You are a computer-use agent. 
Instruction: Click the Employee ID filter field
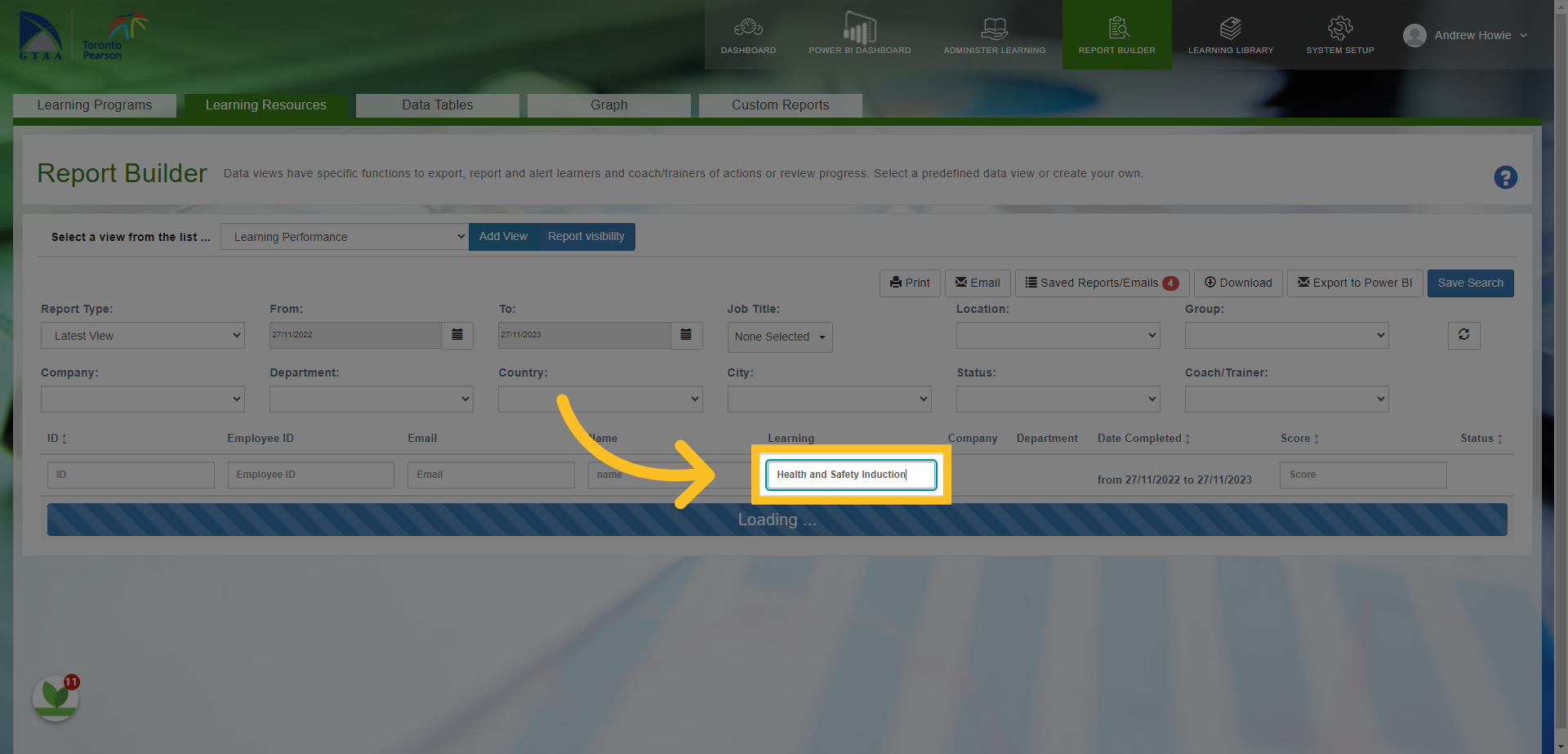tap(311, 475)
